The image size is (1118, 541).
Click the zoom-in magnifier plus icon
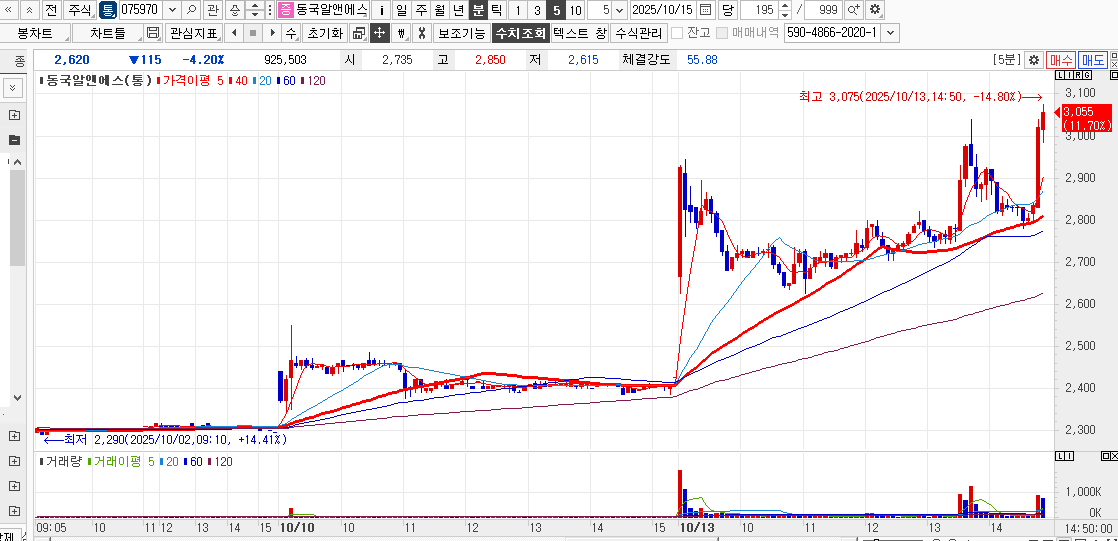coord(853,10)
